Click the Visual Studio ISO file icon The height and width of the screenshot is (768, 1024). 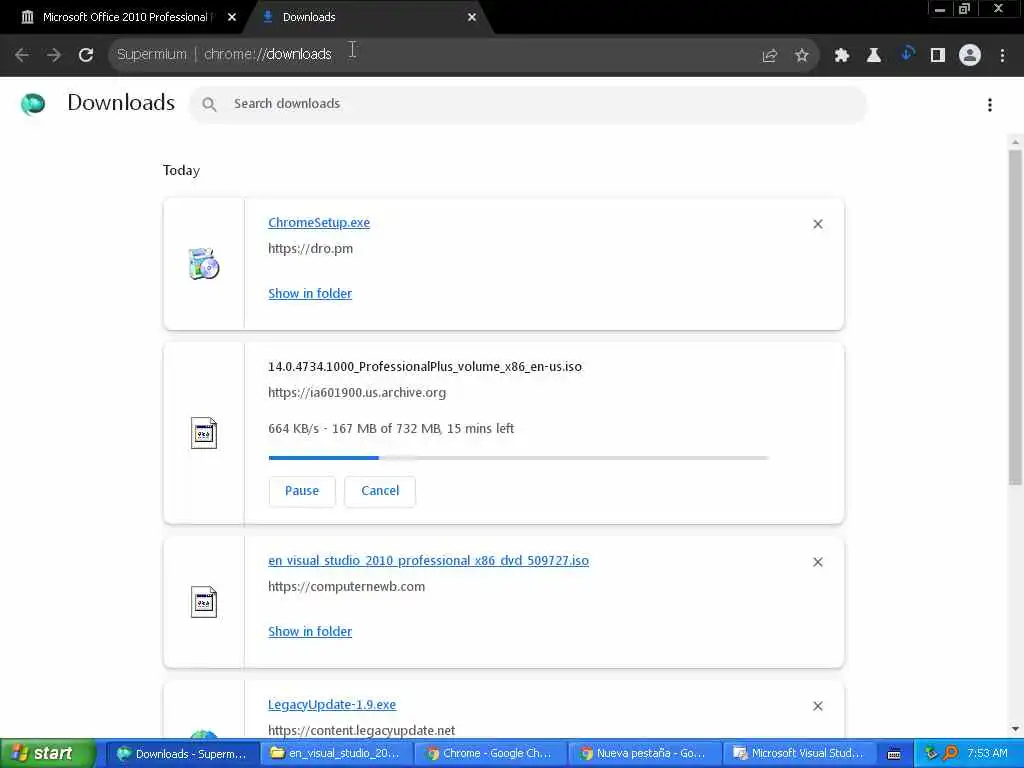point(204,601)
